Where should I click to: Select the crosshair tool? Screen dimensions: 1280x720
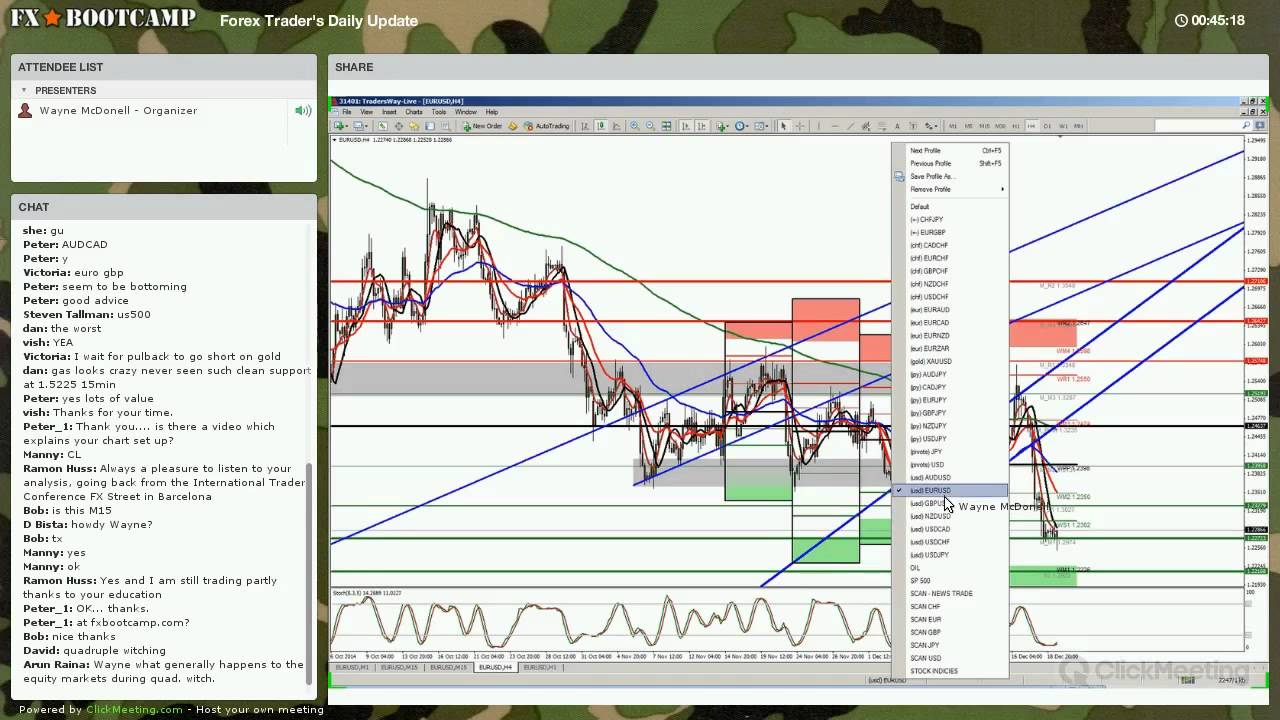tap(800, 126)
